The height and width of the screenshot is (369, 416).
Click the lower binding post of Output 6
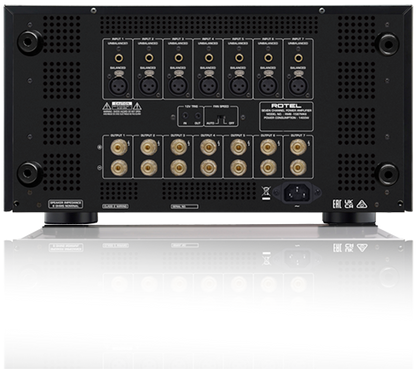coord(269,167)
